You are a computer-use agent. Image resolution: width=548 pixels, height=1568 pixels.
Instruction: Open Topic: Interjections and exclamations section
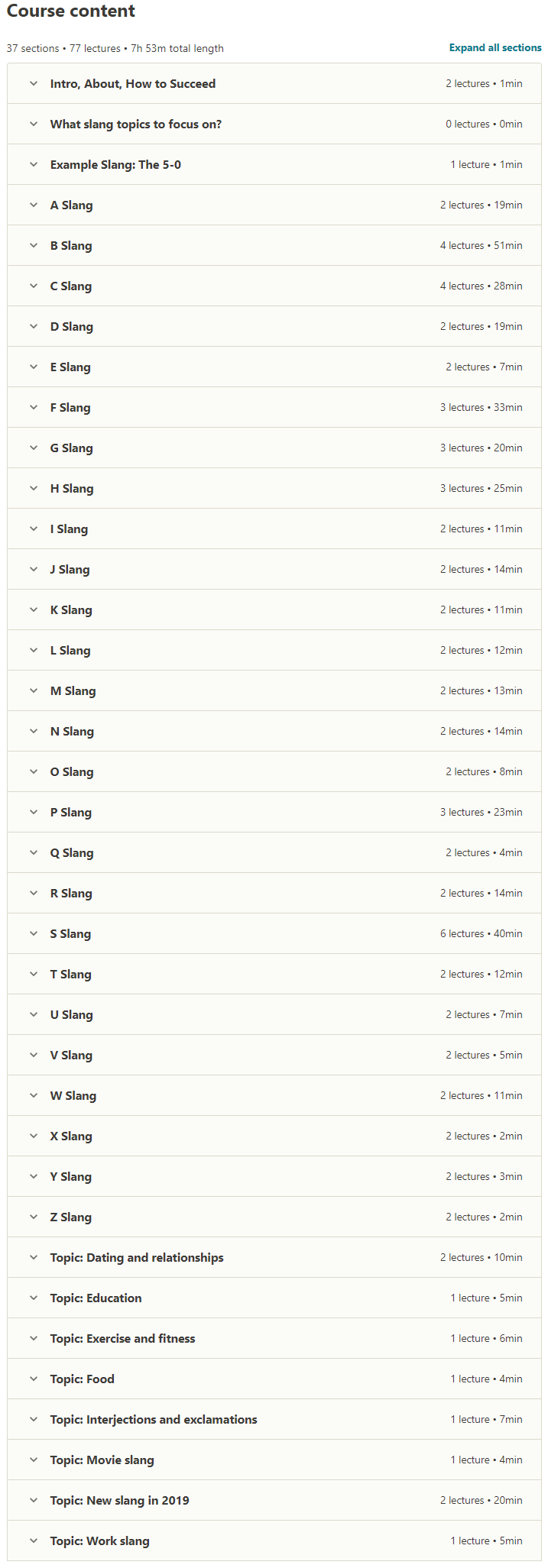(x=274, y=1419)
